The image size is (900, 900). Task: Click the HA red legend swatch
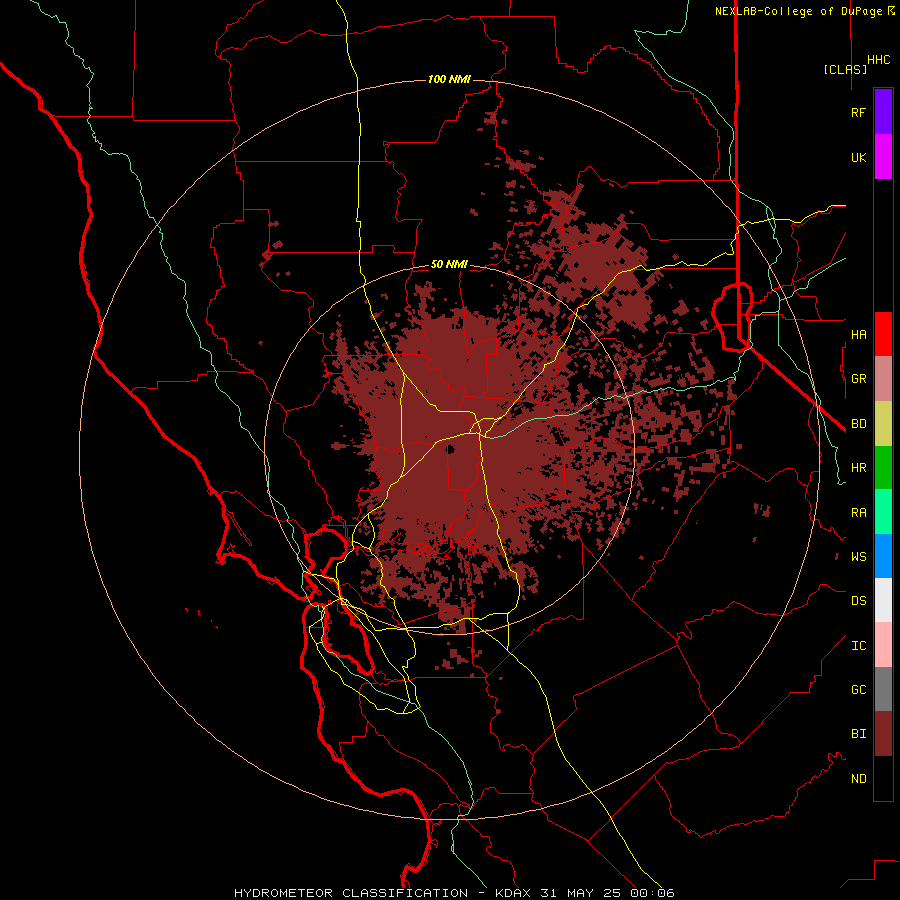883,334
